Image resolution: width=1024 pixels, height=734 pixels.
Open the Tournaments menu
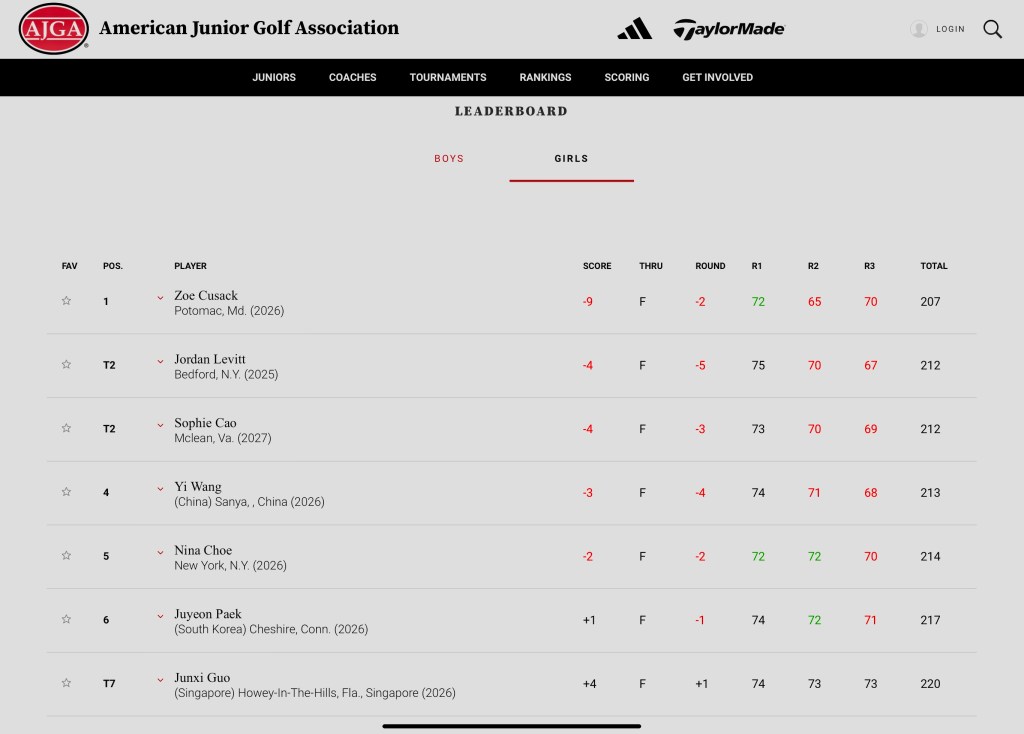[448, 77]
